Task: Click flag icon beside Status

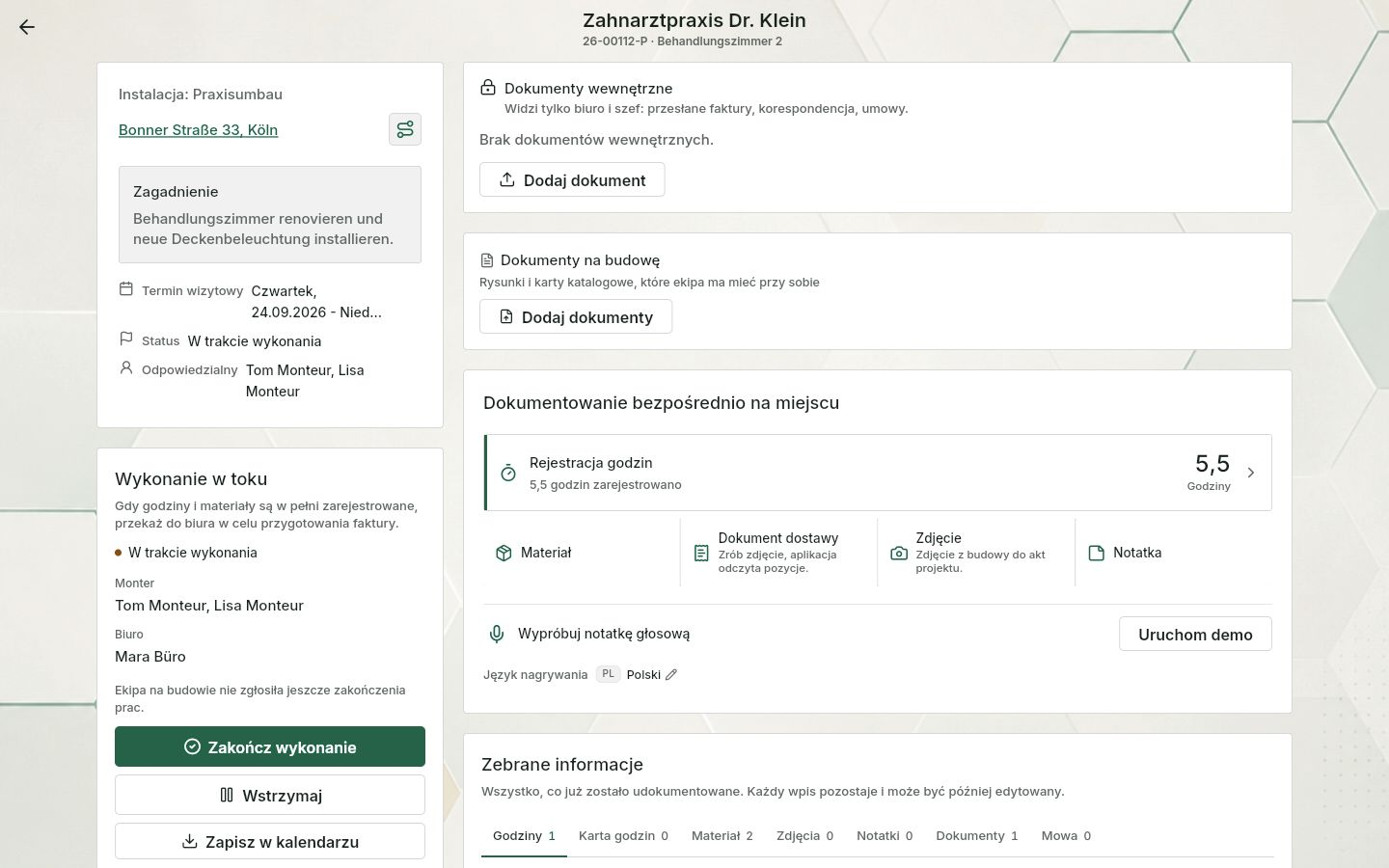Action: click(x=126, y=339)
